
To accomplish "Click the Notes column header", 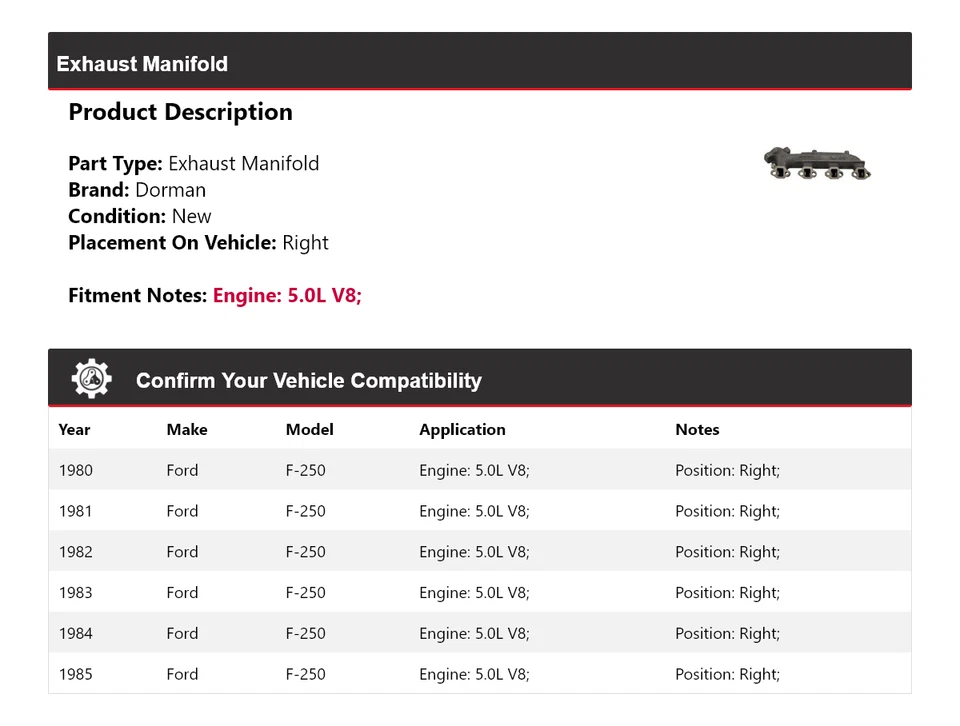I will (x=697, y=430).
